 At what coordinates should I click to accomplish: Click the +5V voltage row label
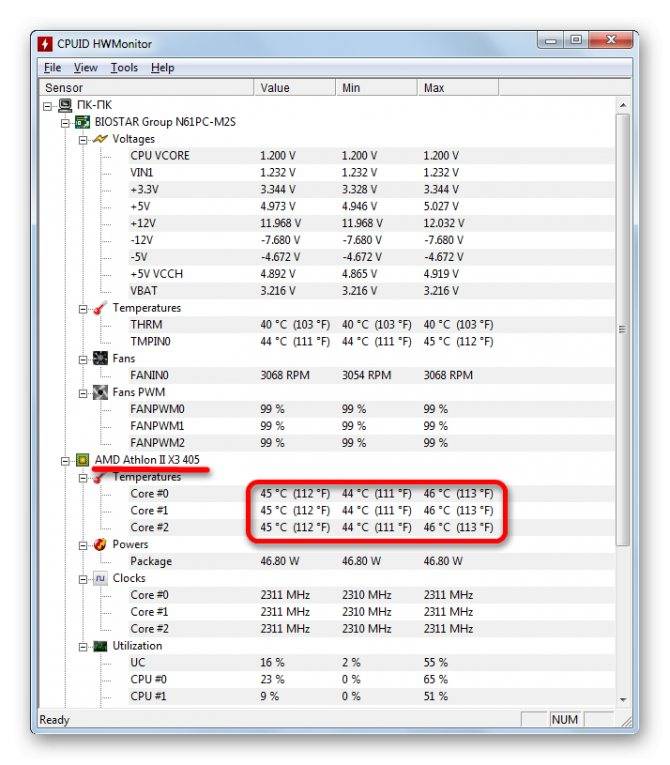(x=140, y=206)
